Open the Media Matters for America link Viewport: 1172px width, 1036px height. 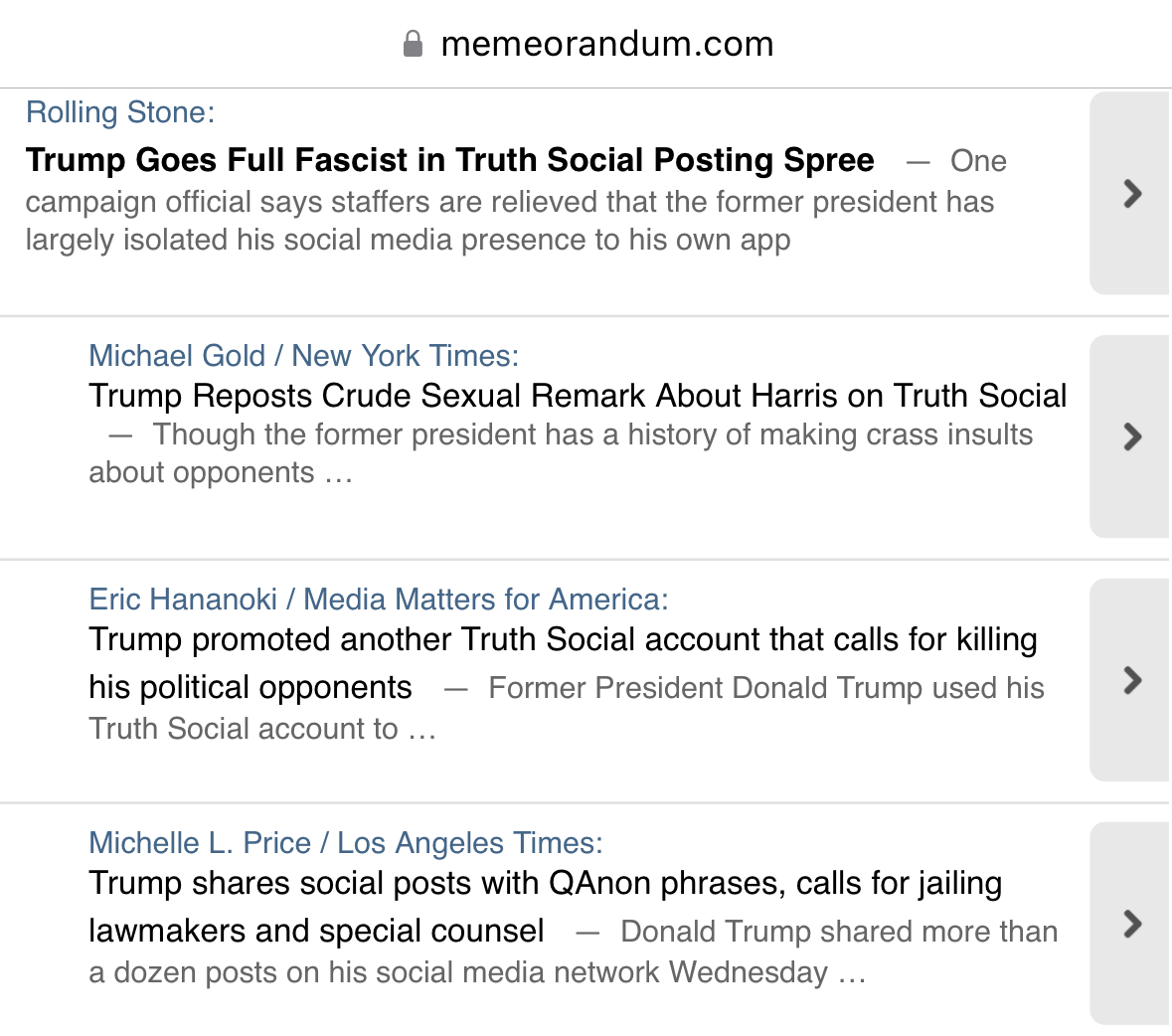pyautogui.click(x=483, y=600)
